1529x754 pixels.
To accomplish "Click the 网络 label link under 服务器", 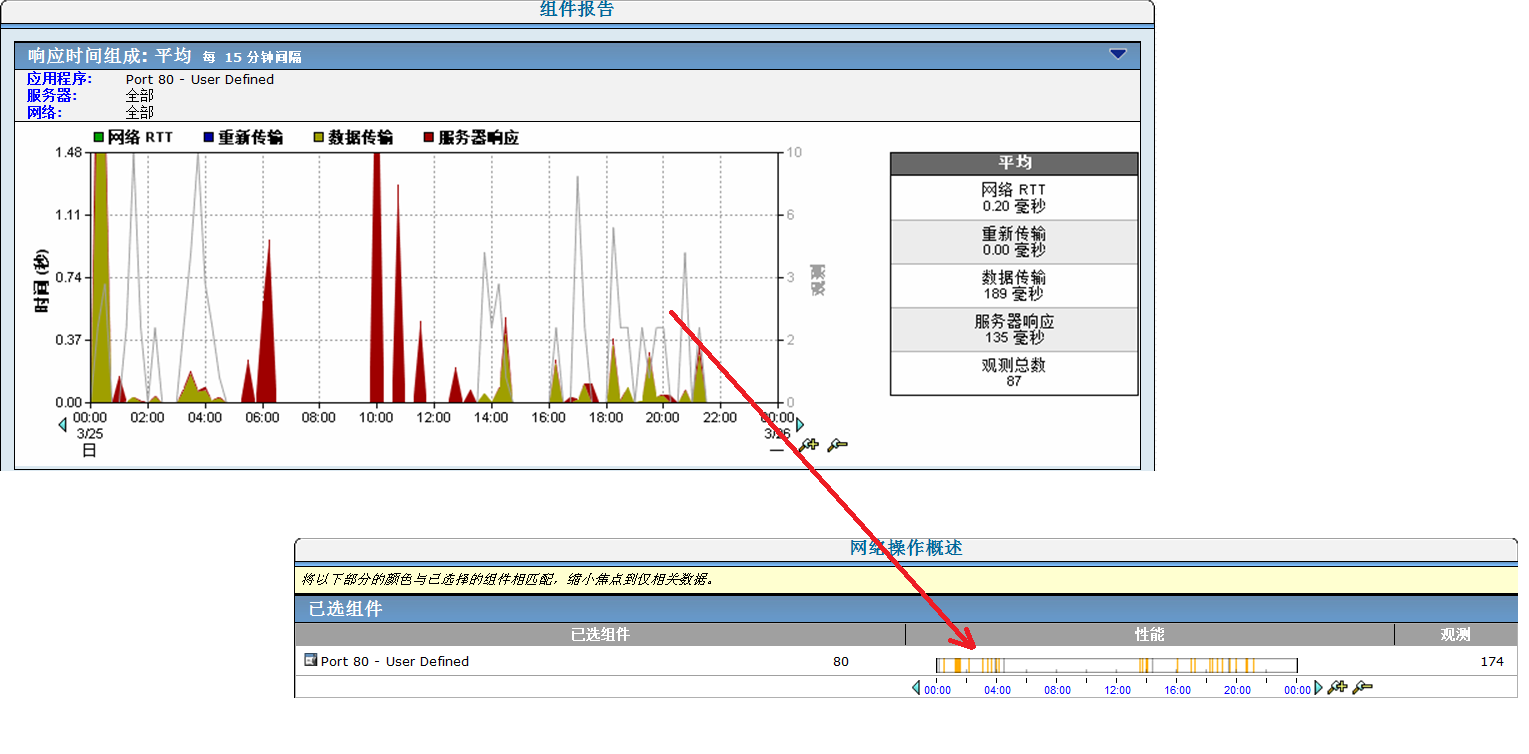I will [x=45, y=113].
